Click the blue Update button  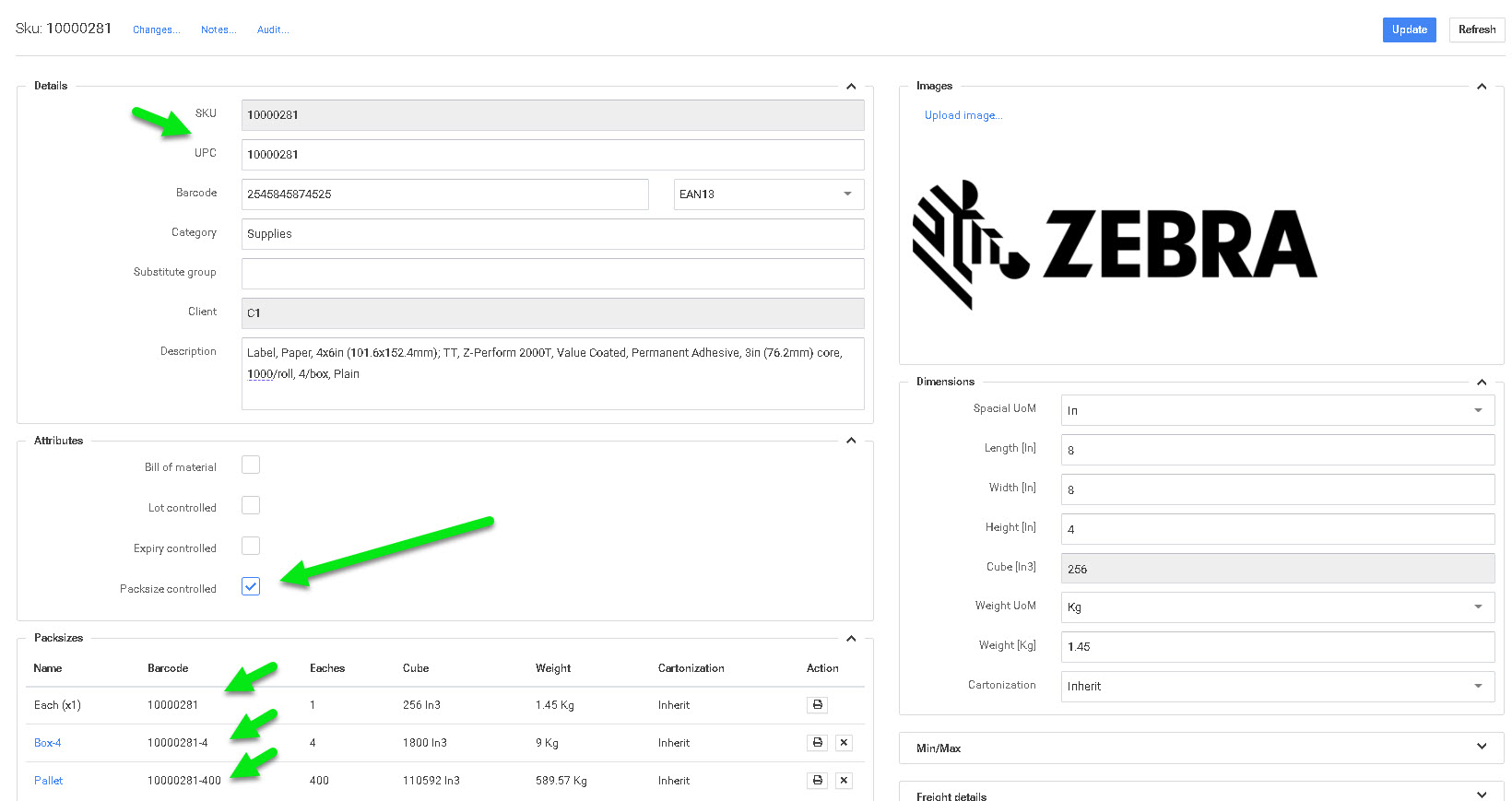coord(1409,29)
